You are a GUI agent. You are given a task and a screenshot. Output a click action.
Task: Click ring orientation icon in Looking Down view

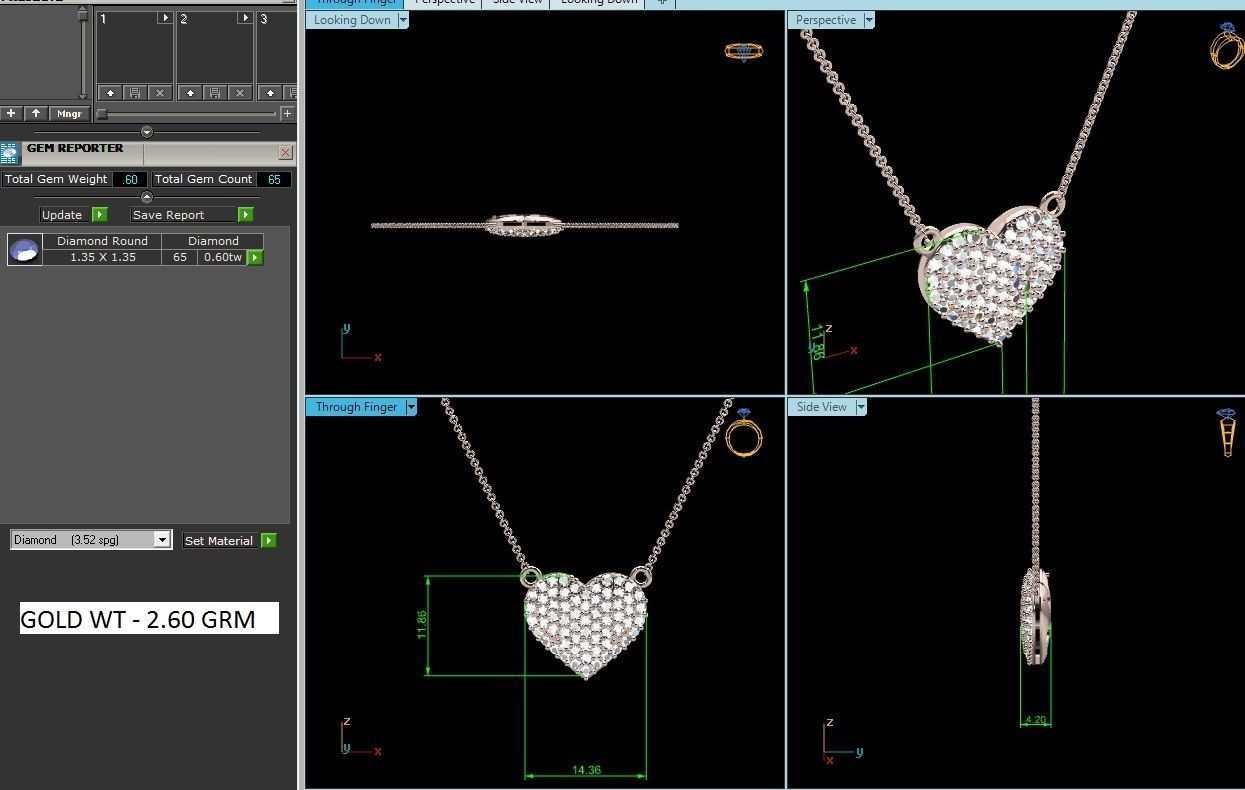[744, 51]
